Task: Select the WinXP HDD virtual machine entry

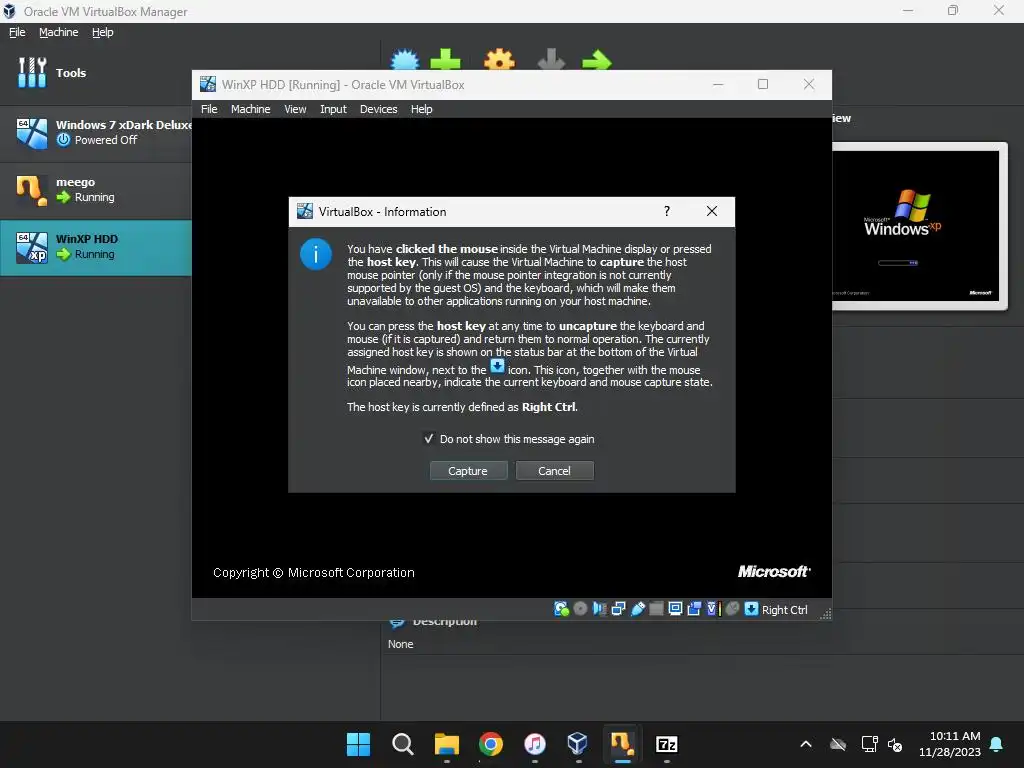Action: pos(95,247)
